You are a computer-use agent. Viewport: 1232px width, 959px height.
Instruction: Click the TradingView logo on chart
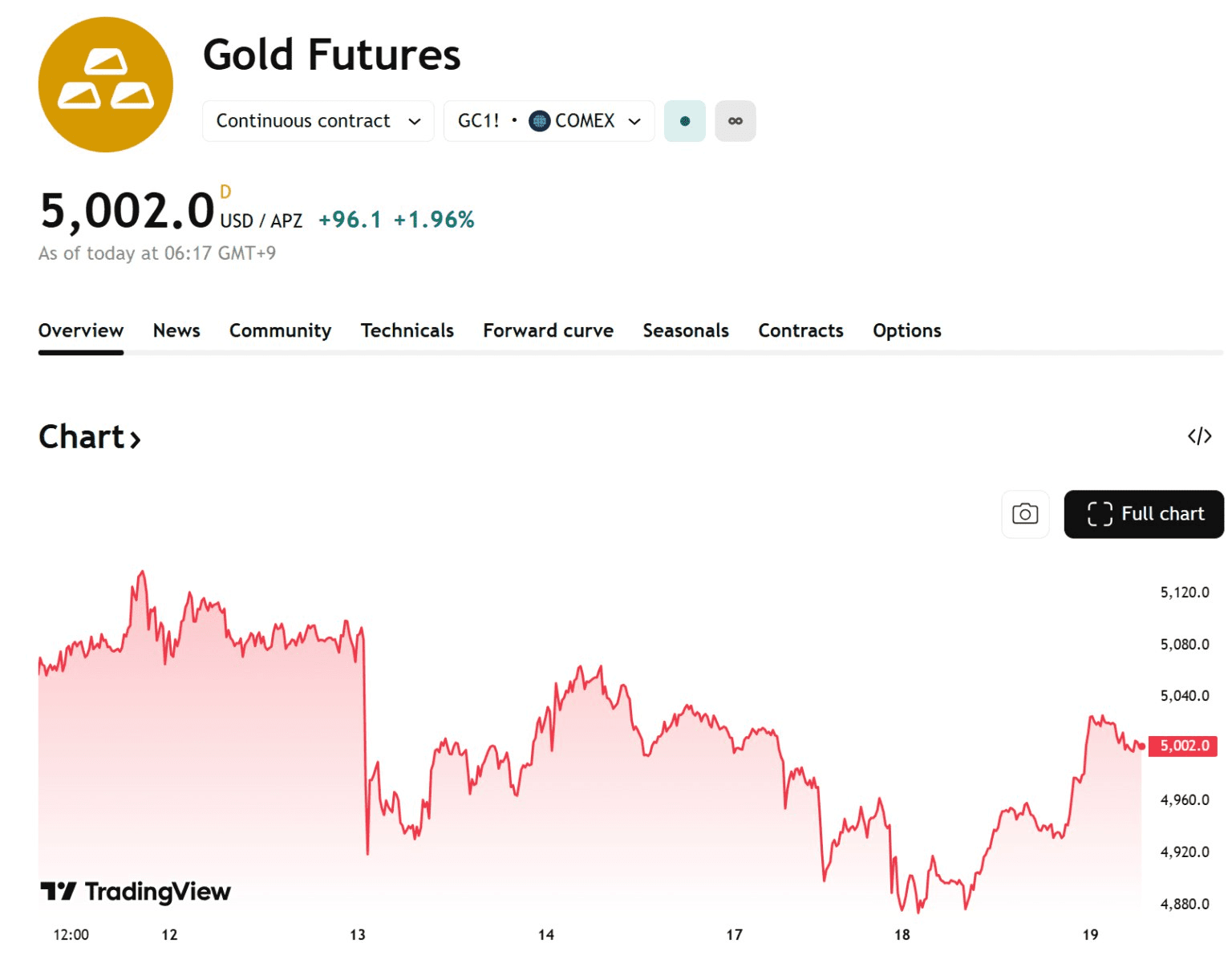[x=136, y=891]
